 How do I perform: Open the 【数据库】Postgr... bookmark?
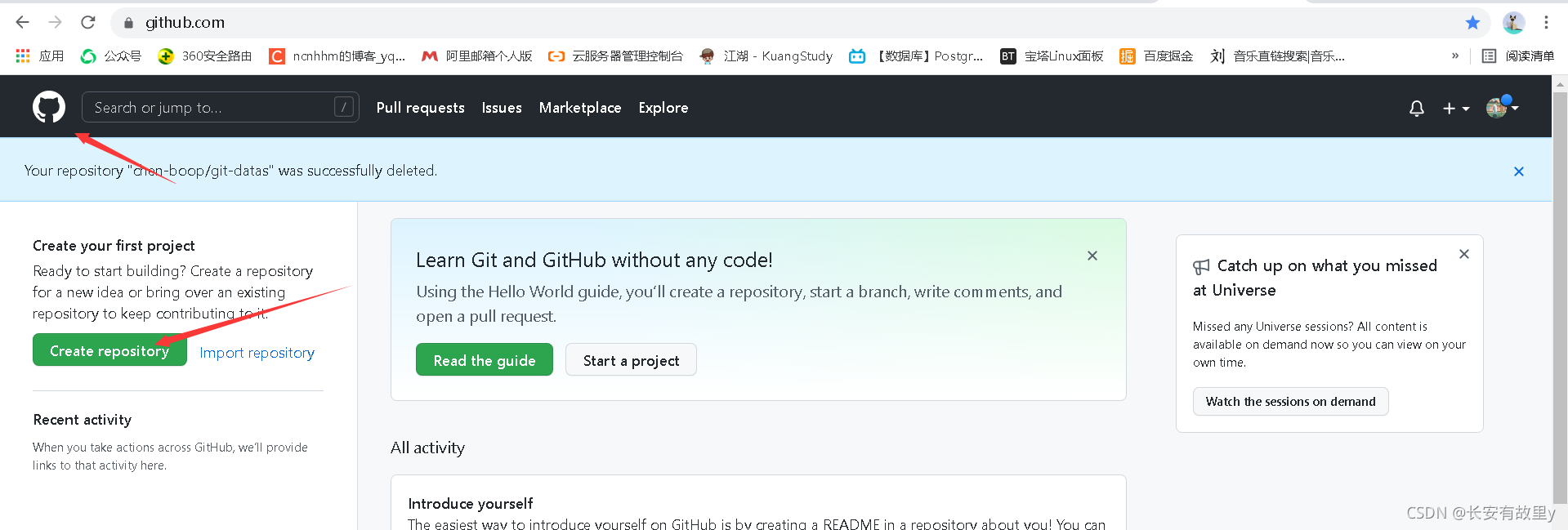916,56
